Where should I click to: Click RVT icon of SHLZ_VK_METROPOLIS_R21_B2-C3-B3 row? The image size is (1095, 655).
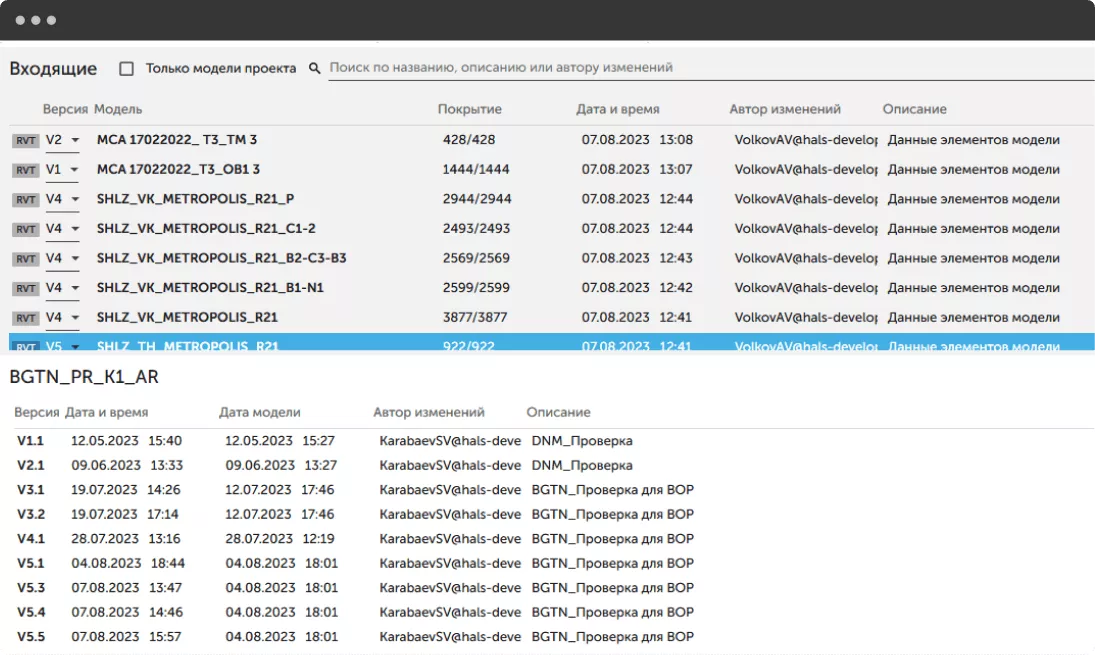[x=25, y=259]
